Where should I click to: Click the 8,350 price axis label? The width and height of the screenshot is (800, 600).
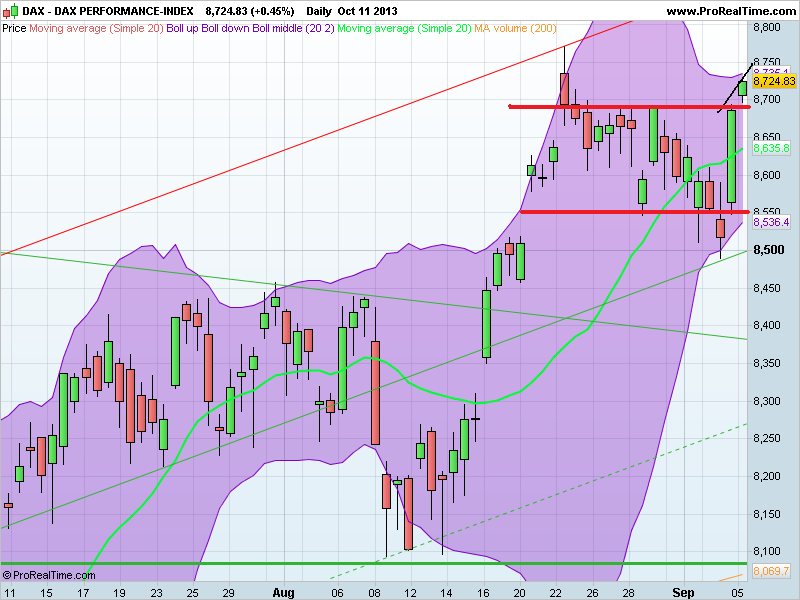coord(767,363)
